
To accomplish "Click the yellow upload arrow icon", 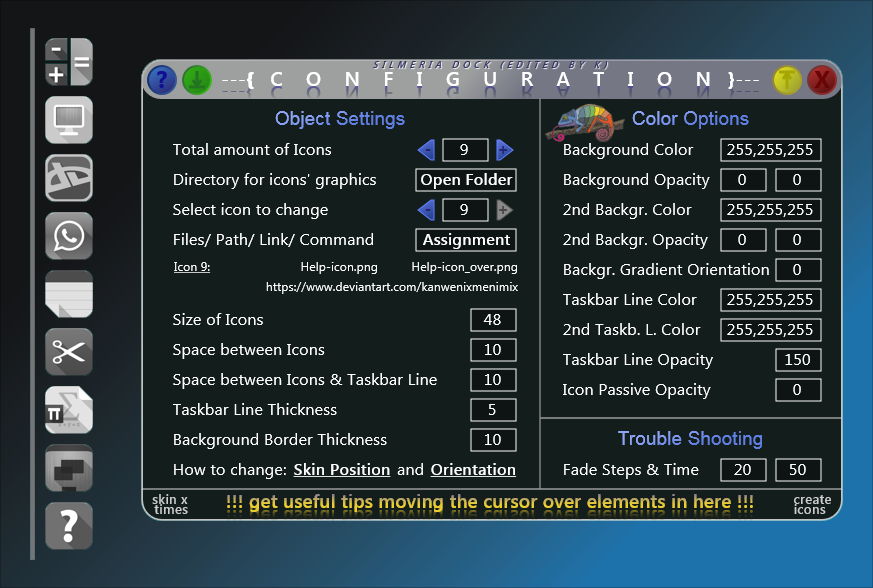I will 787,80.
